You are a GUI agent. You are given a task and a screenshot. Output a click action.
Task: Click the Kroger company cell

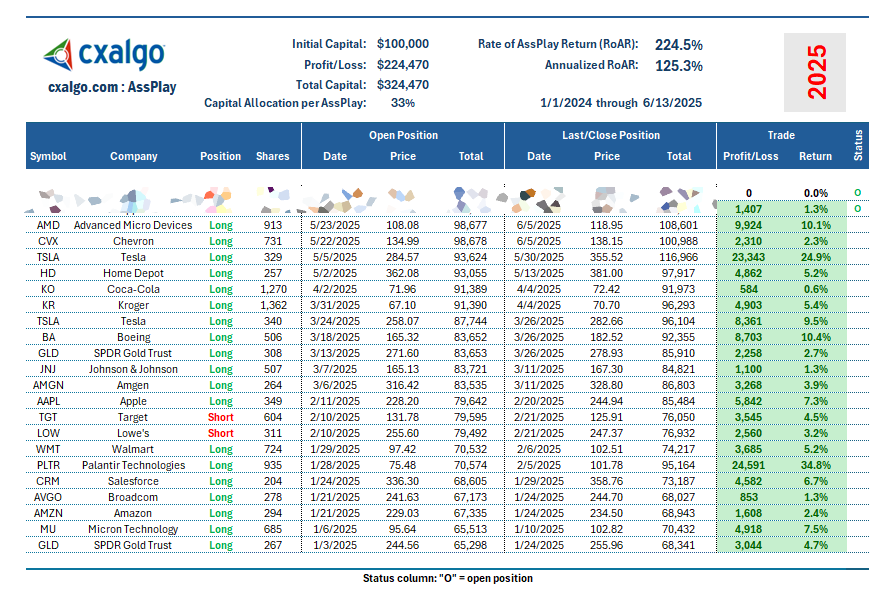coord(133,305)
